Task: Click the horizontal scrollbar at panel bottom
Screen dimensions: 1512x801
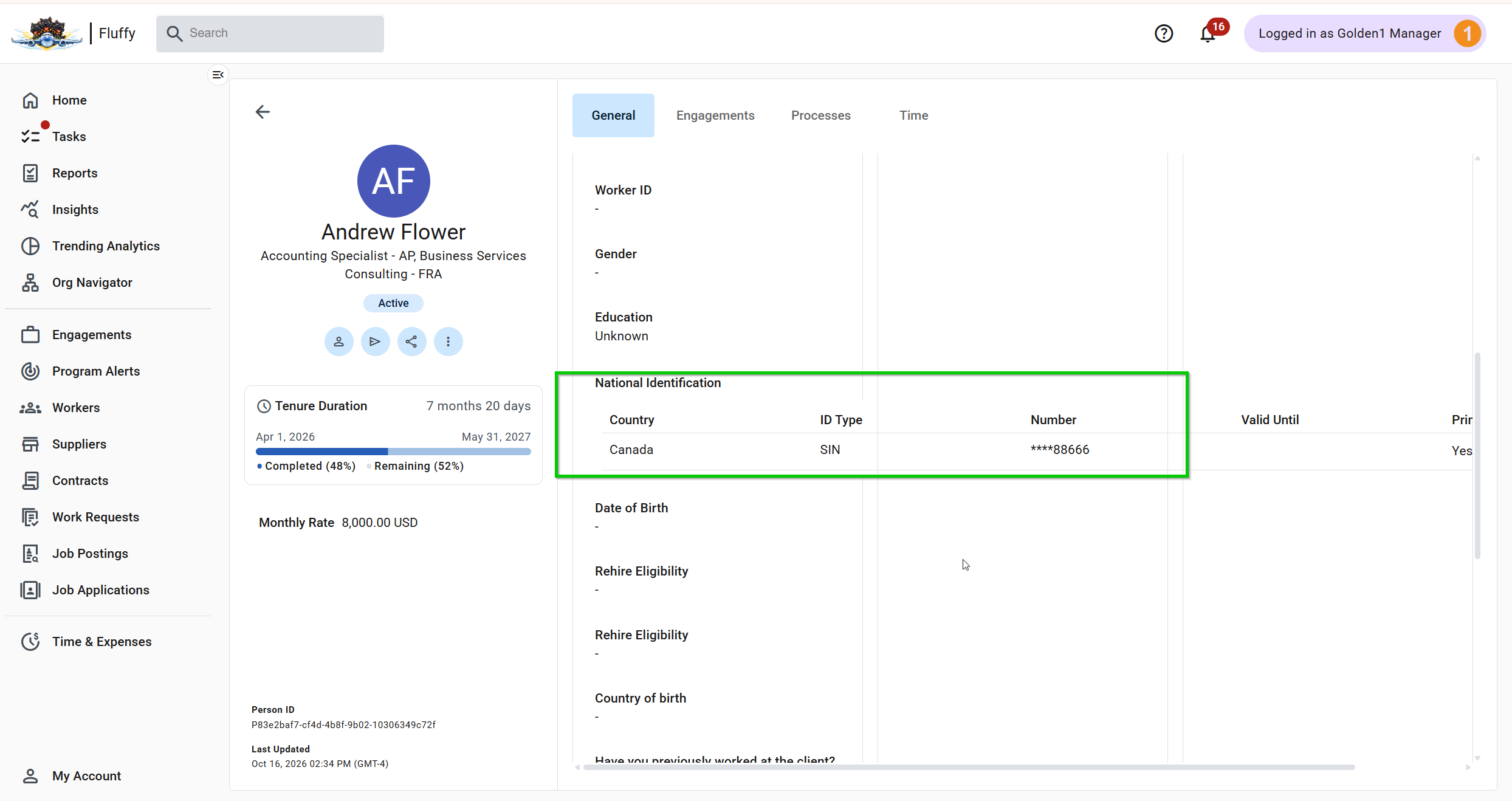Action: [x=969, y=768]
